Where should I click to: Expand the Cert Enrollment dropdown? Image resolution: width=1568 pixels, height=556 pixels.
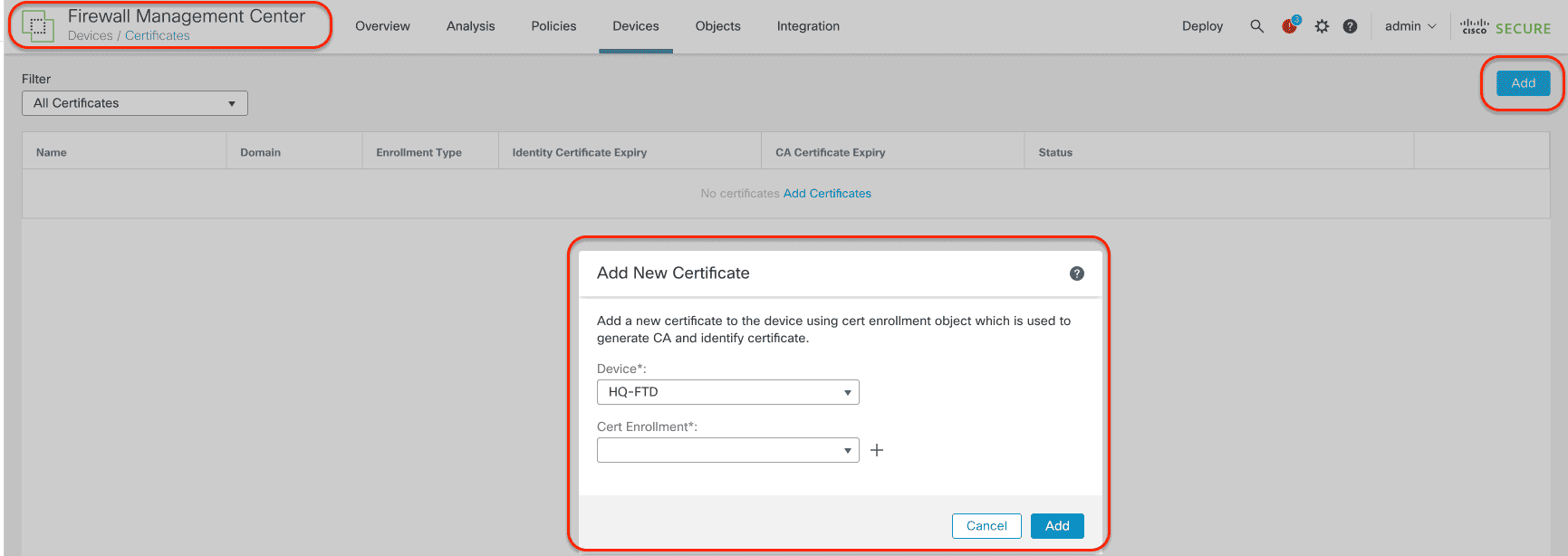point(727,450)
